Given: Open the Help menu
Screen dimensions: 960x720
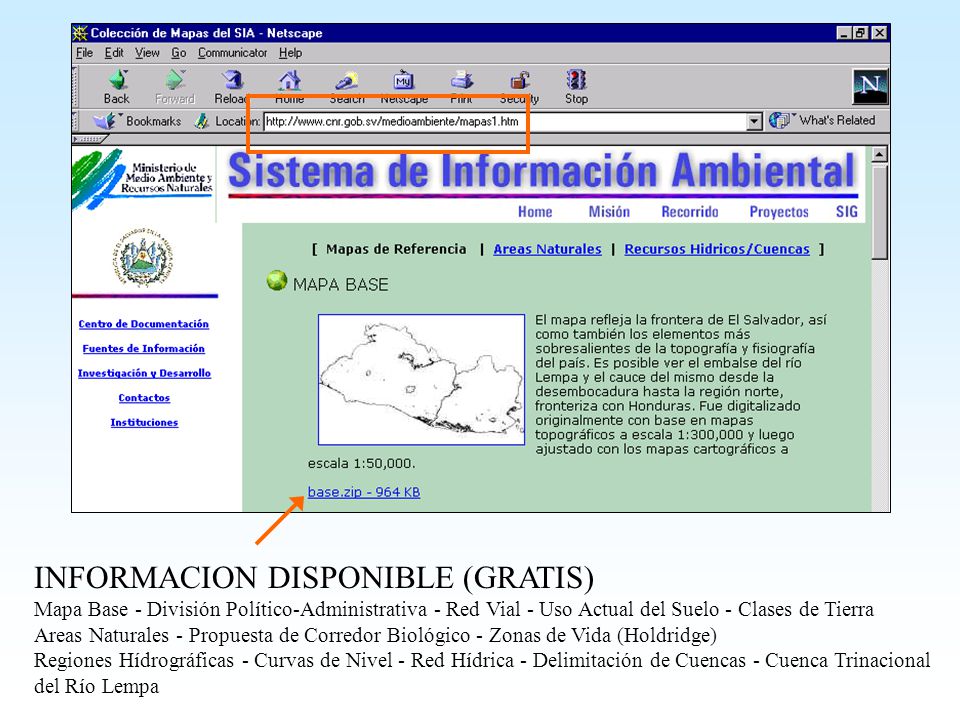Looking at the screenshot, I should [x=290, y=53].
